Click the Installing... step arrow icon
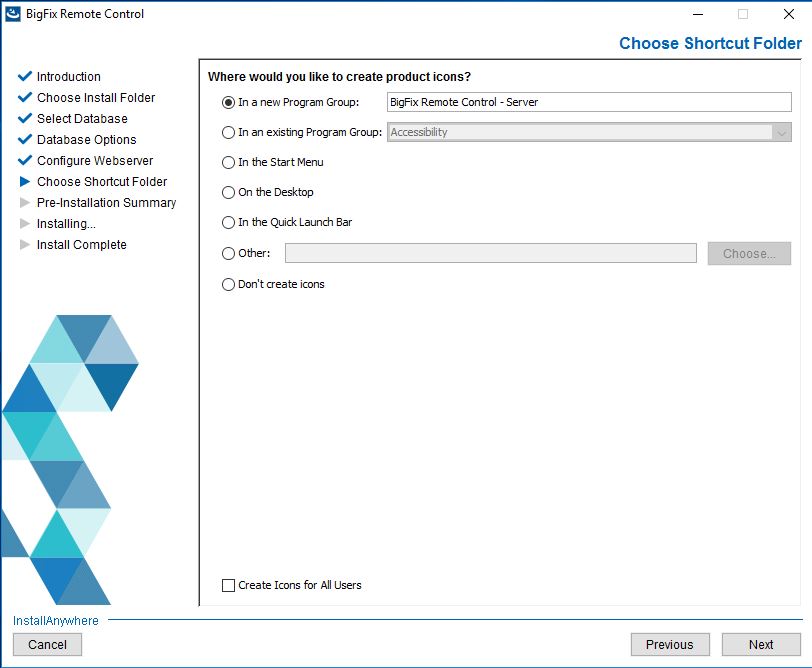Image resolution: width=812 pixels, height=668 pixels. coord(25,224)
